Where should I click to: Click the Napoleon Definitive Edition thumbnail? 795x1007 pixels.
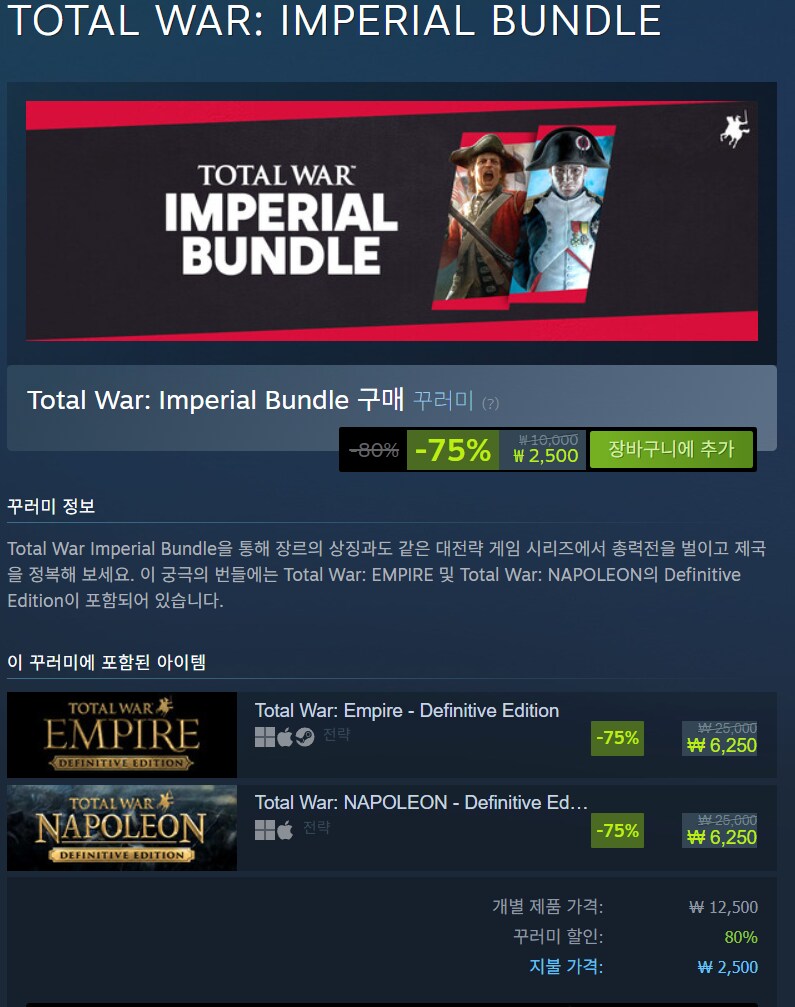click(x=122, y=828)
